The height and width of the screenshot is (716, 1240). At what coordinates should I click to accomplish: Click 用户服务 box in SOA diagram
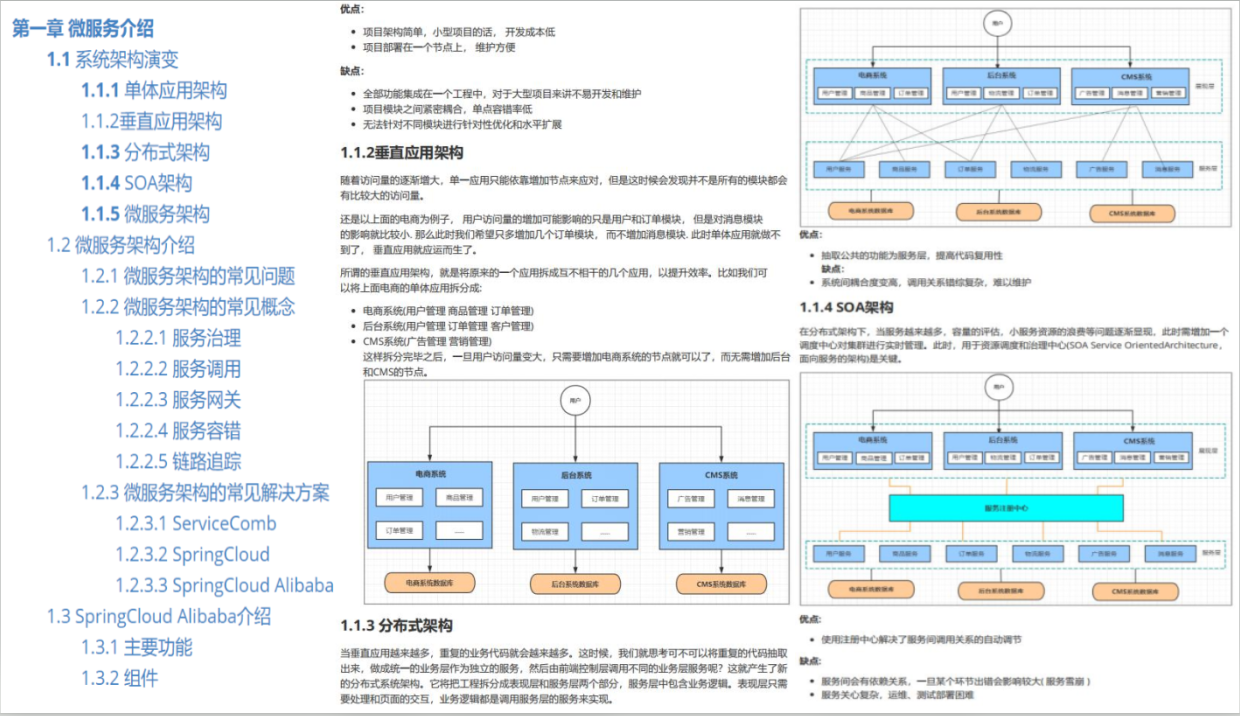pos(838,553)
